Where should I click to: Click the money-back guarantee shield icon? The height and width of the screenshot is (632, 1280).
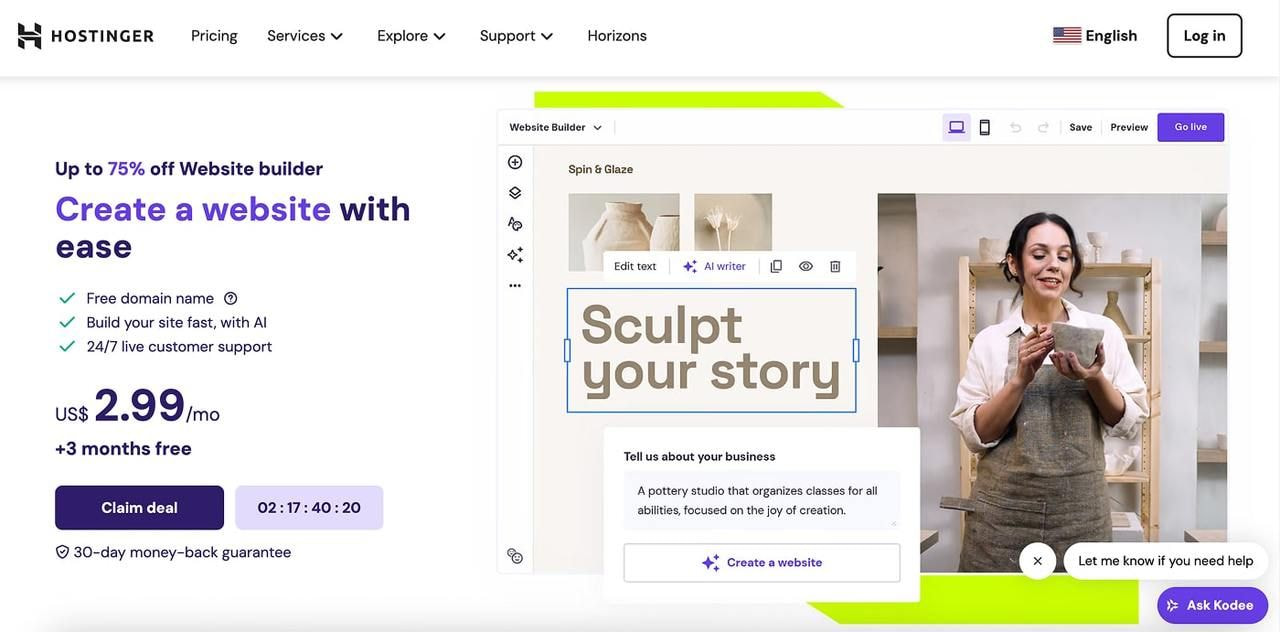(62, 552)
